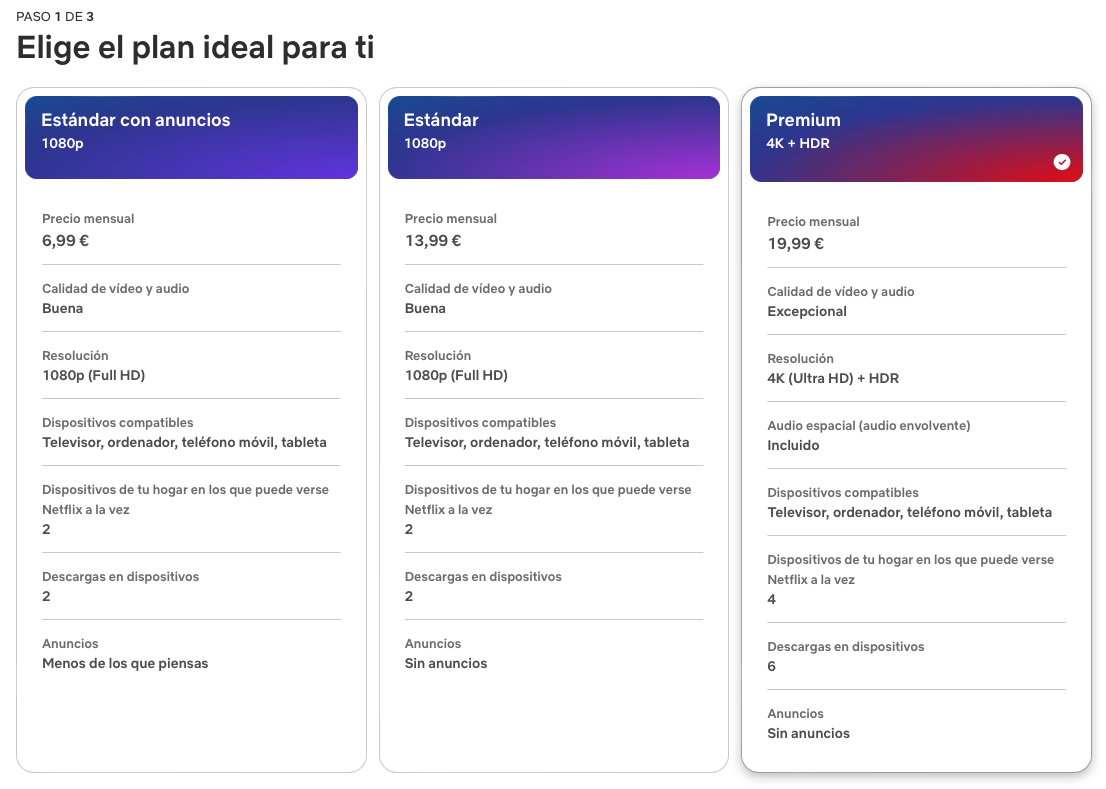Click the 13,99 € monthly price
The height and width of the screenshot is (789, 1106).
pyautogui.click(x=433, y=240)
